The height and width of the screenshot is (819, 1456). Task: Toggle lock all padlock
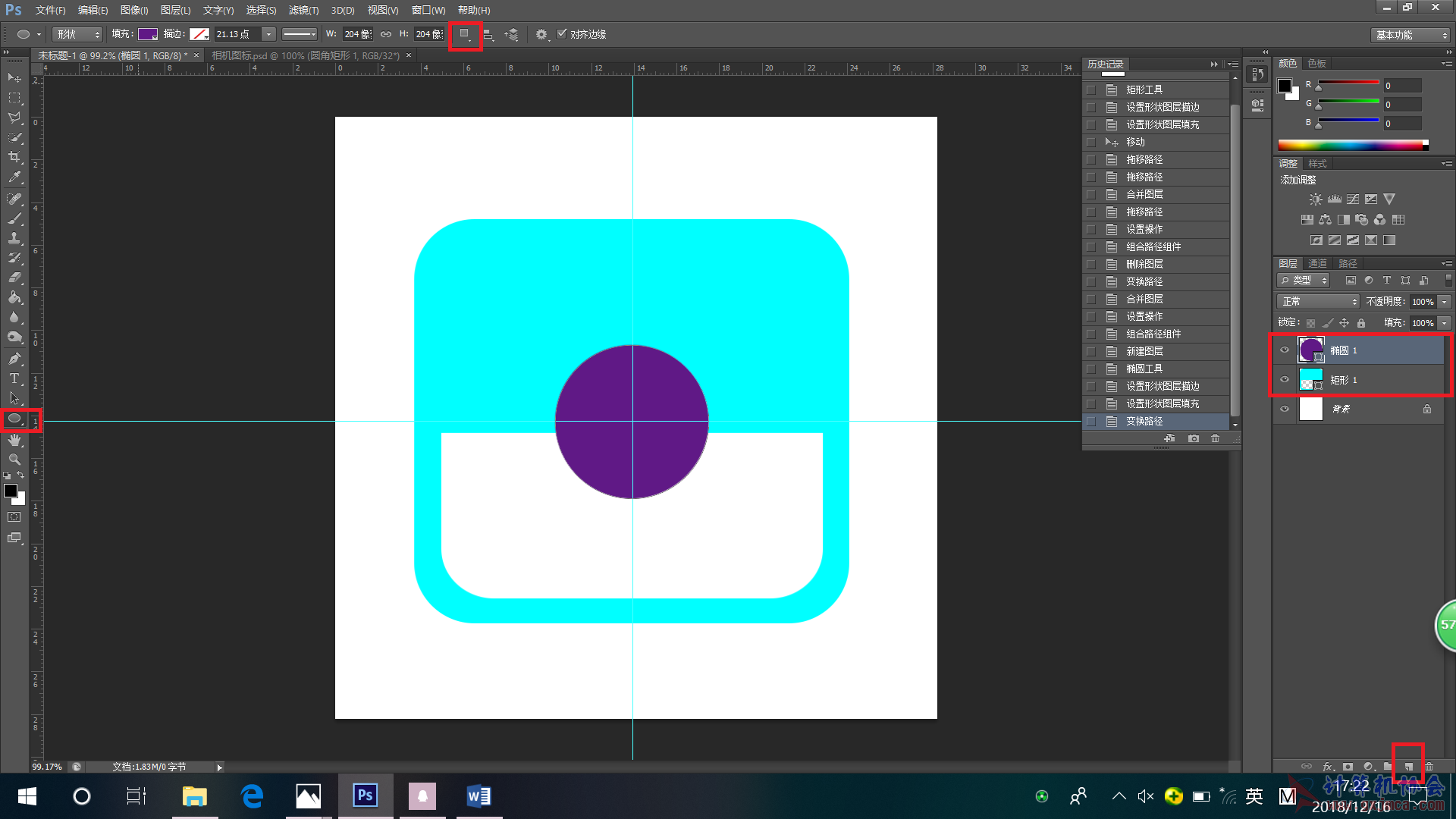[1361, 323]
